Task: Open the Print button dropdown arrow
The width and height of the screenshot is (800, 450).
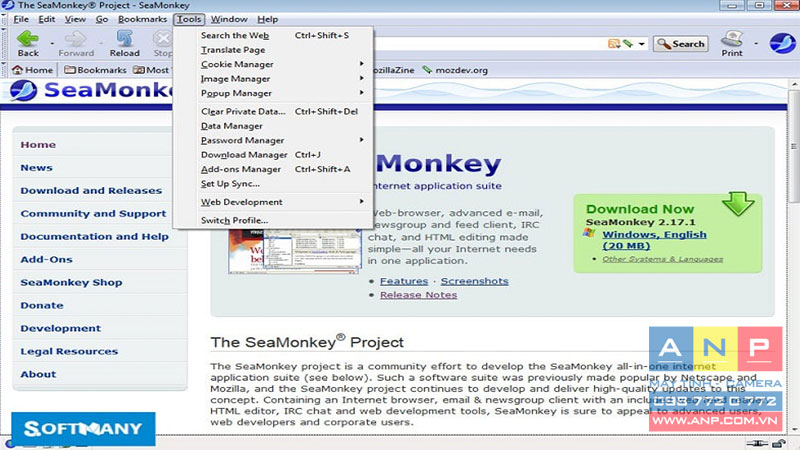Action: pyautogui.click(x=756, y=44)
